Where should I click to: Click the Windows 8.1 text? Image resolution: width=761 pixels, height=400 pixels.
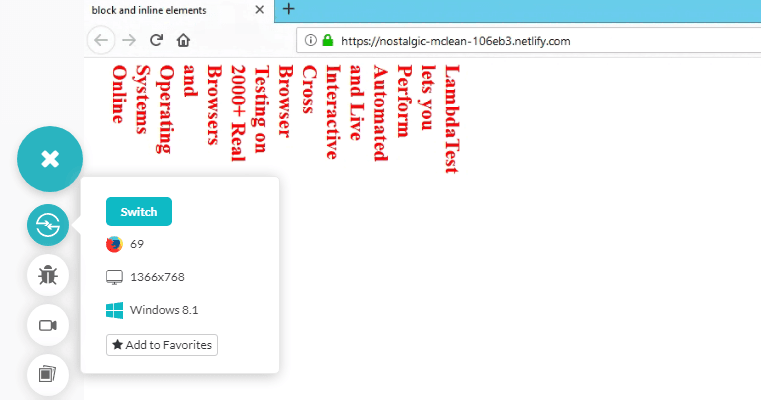point(164,310)
